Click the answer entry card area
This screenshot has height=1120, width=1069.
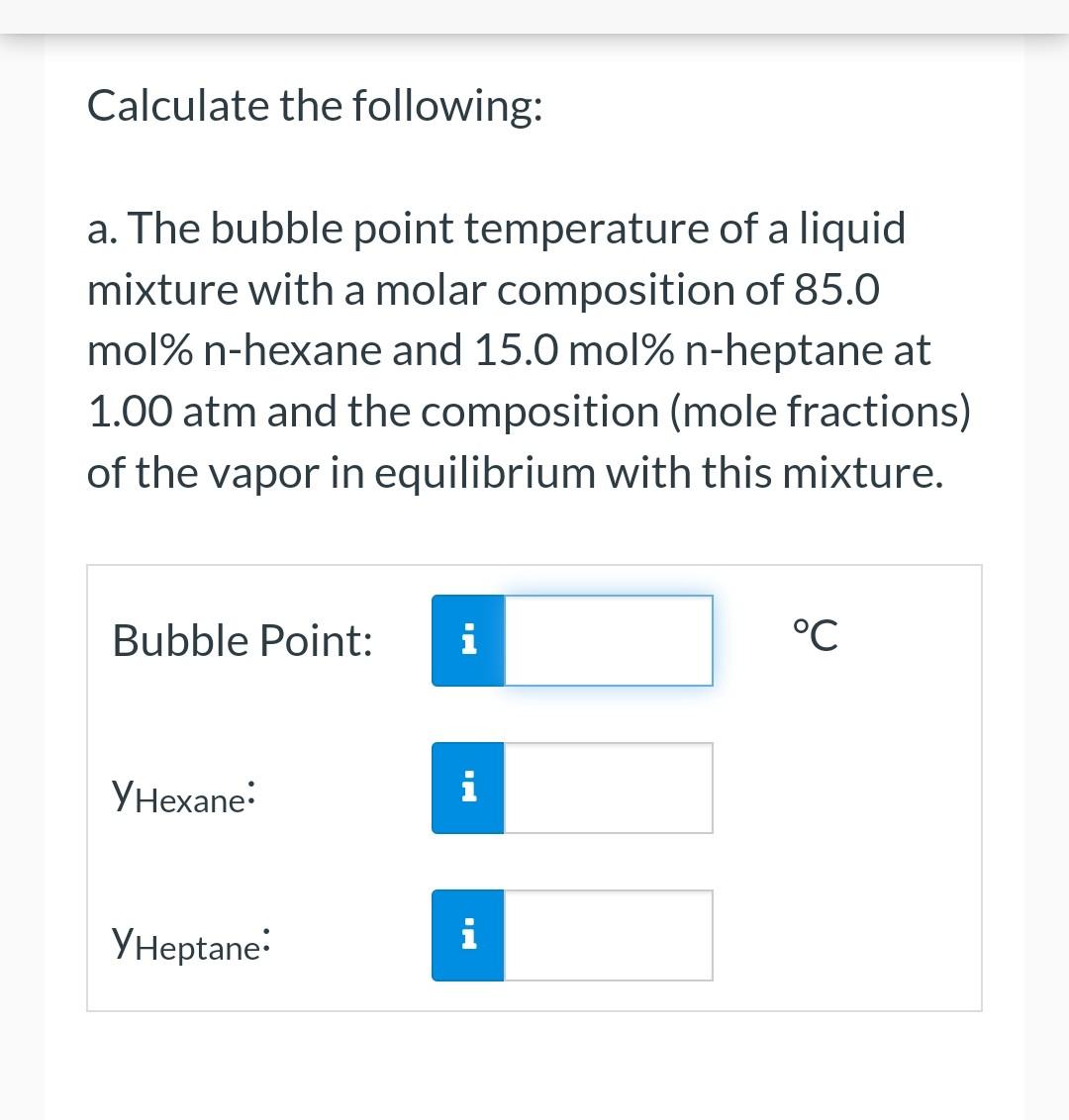pos(534,787)
